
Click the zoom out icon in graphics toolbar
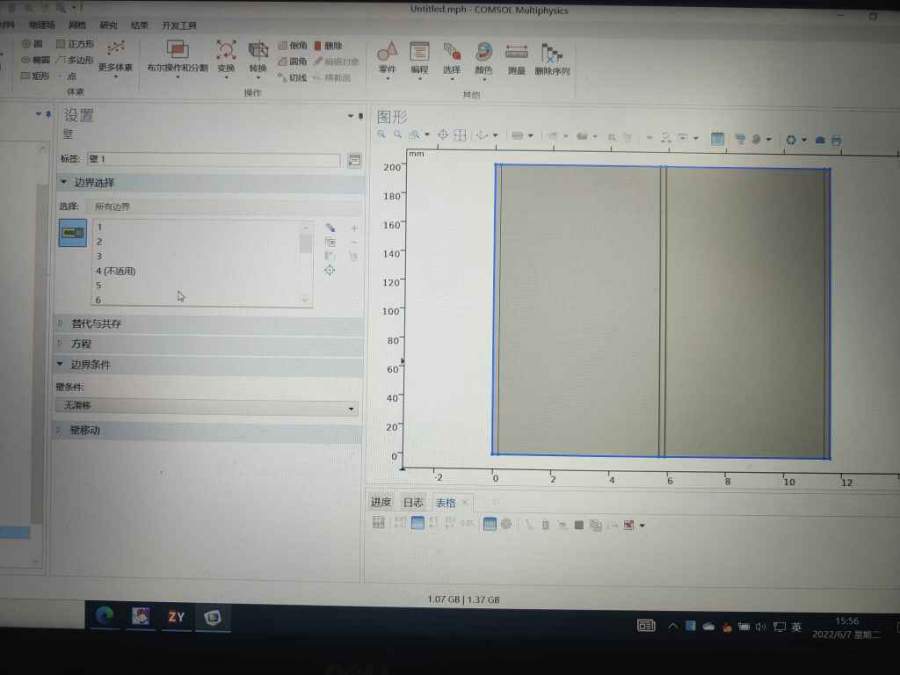397,134
